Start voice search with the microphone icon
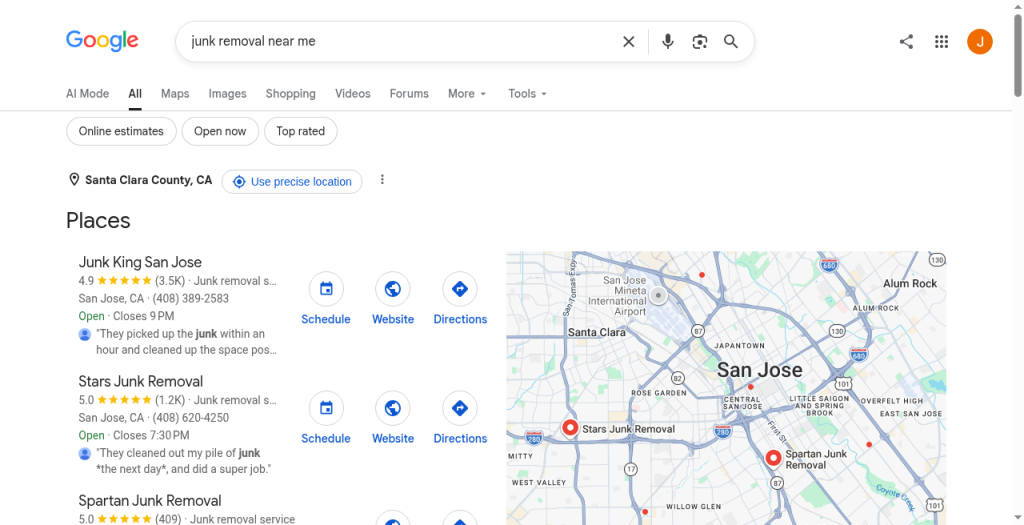Image resolution: width=1024 pixels, height=525 pixels. tap(667, 42)
